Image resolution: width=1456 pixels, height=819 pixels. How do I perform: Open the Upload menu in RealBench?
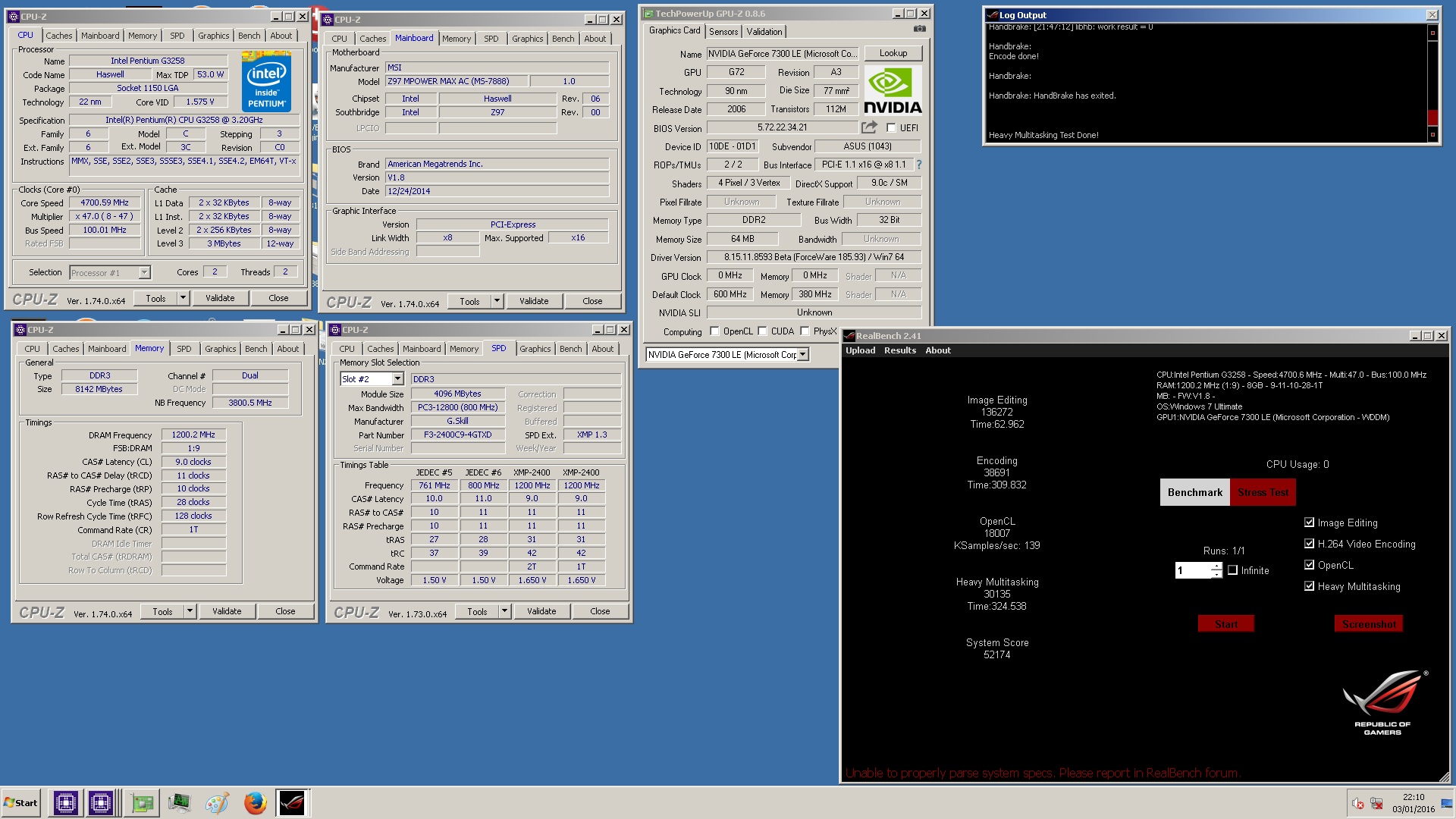pyautogui.click(x=860, y=350)
